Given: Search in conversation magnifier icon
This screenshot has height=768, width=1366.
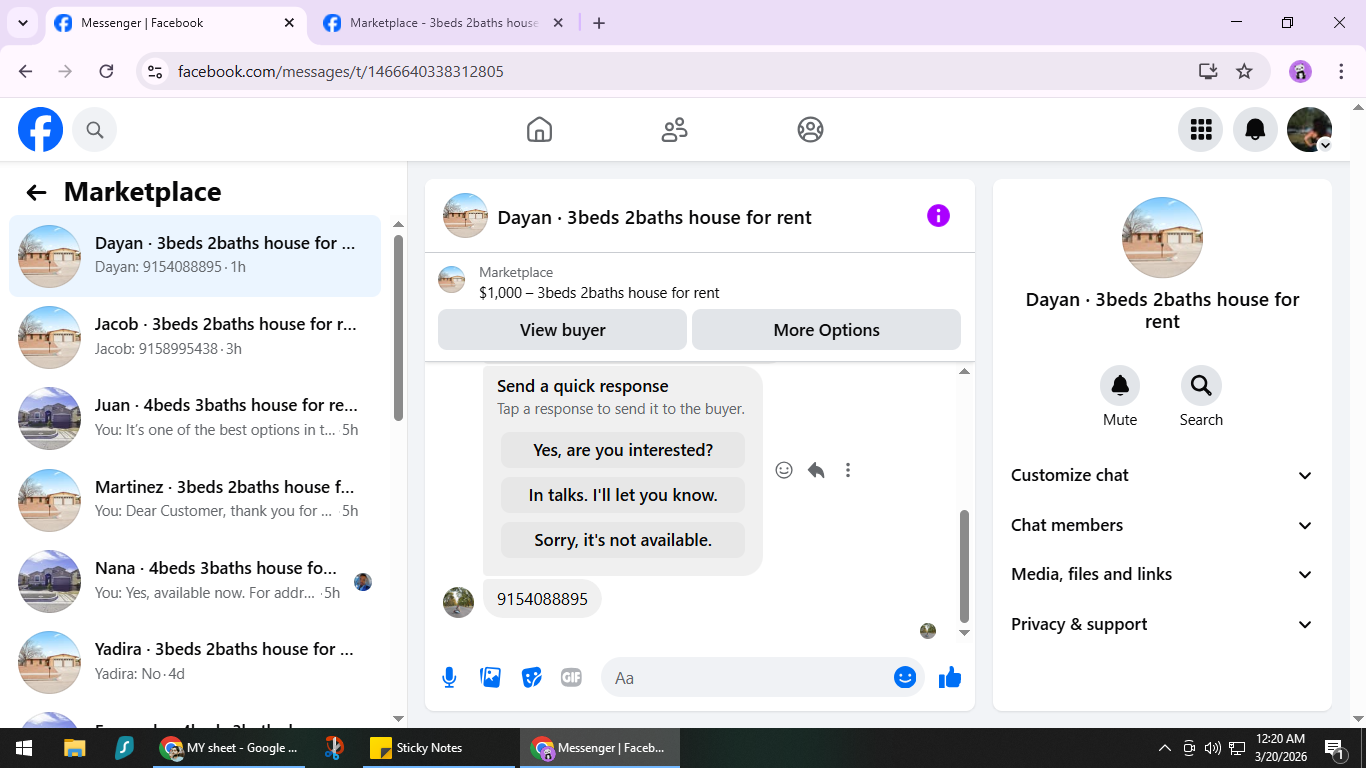Looking at the screenshot, I should coord(1201,386).
